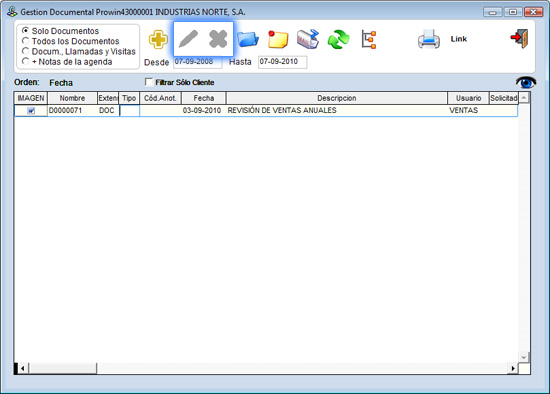The height and width of the screenshot is (394, 550).
Task: Click the exit door icon
Action: click(x=519, y=39)
